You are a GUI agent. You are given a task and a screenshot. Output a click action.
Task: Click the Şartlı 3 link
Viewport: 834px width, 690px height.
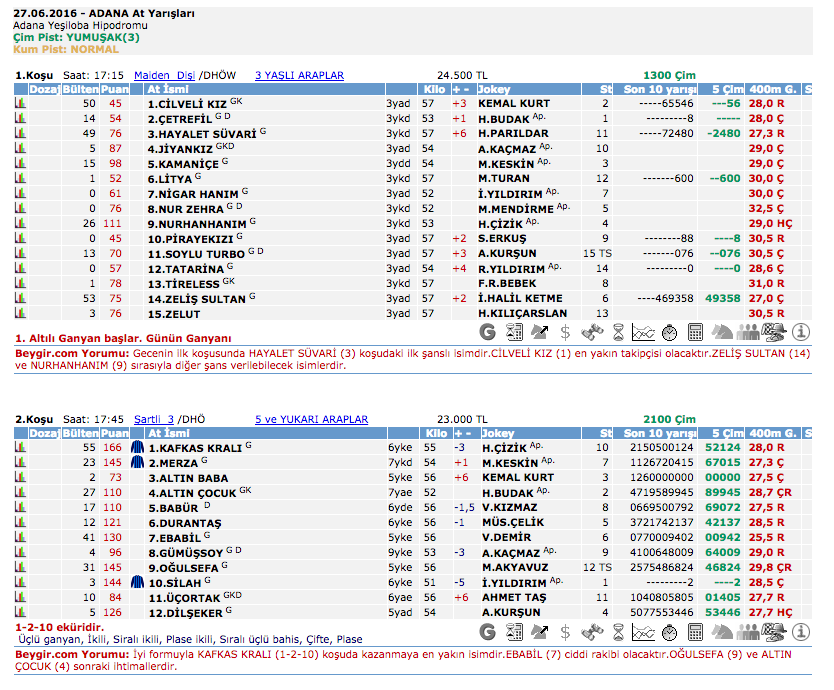154,420
